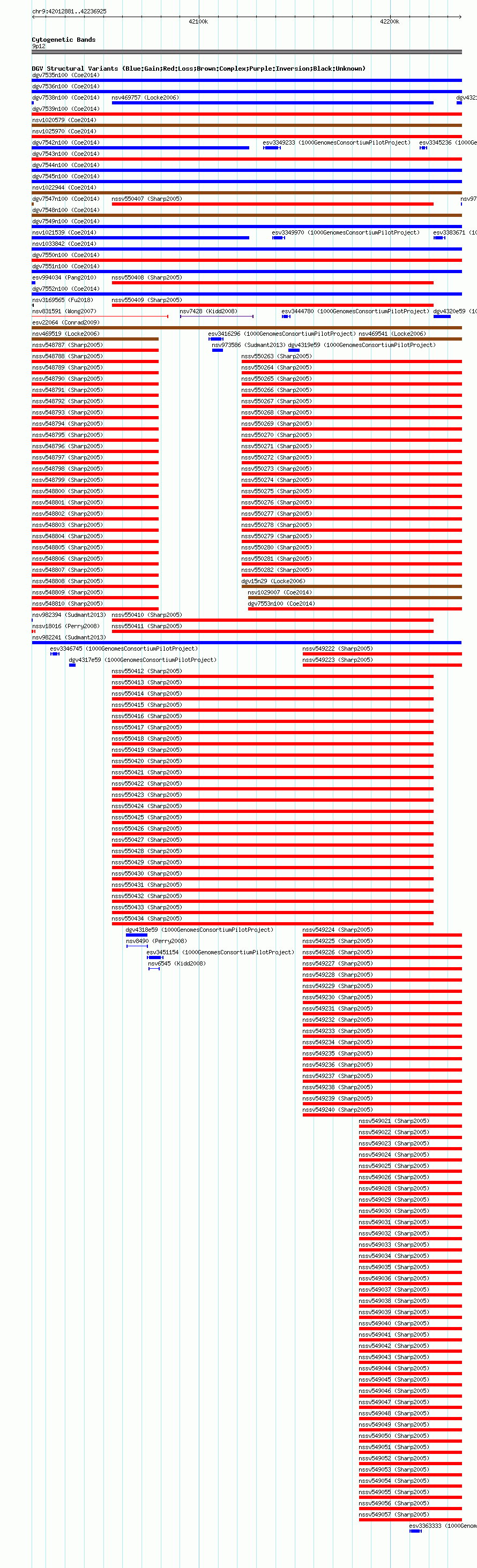Click the nssv549222 (Sharp2005) label
The image size is (477, 1568).
coord(338,649)
